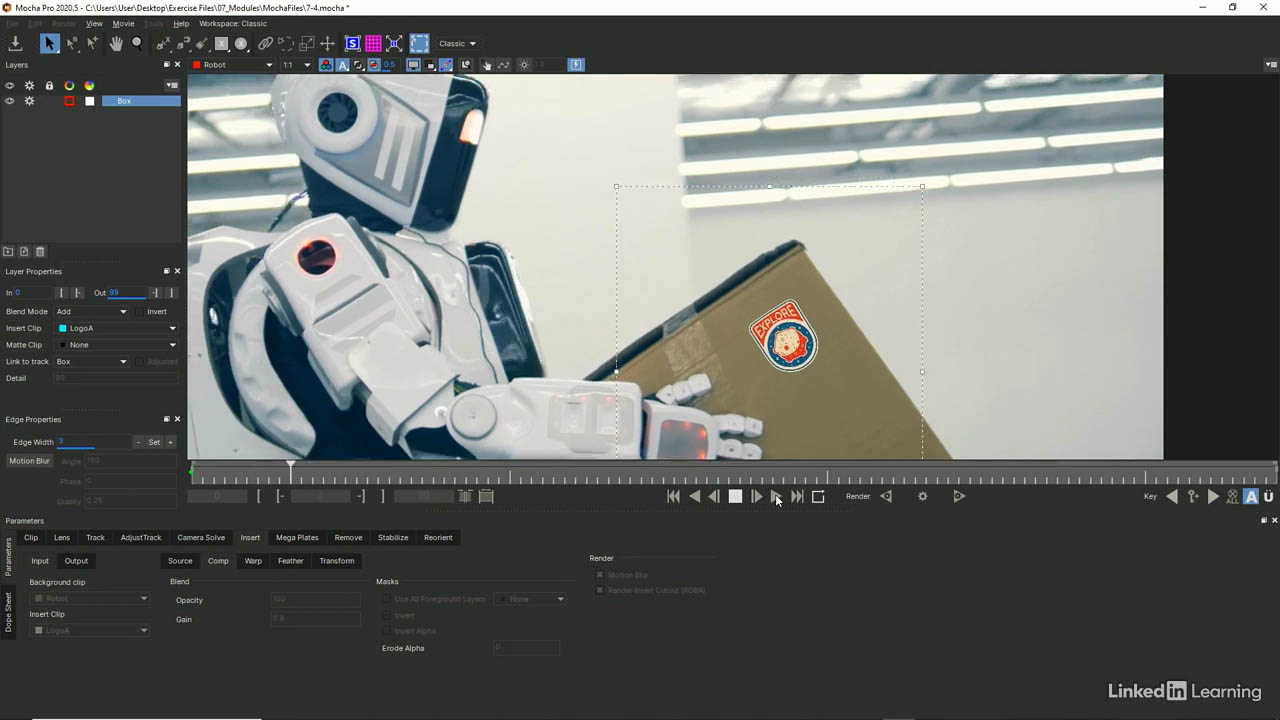1280x720 pixels.
Task: Click the red Box layer color swatch
Action: pyautogui.click(x=69, y=101)
